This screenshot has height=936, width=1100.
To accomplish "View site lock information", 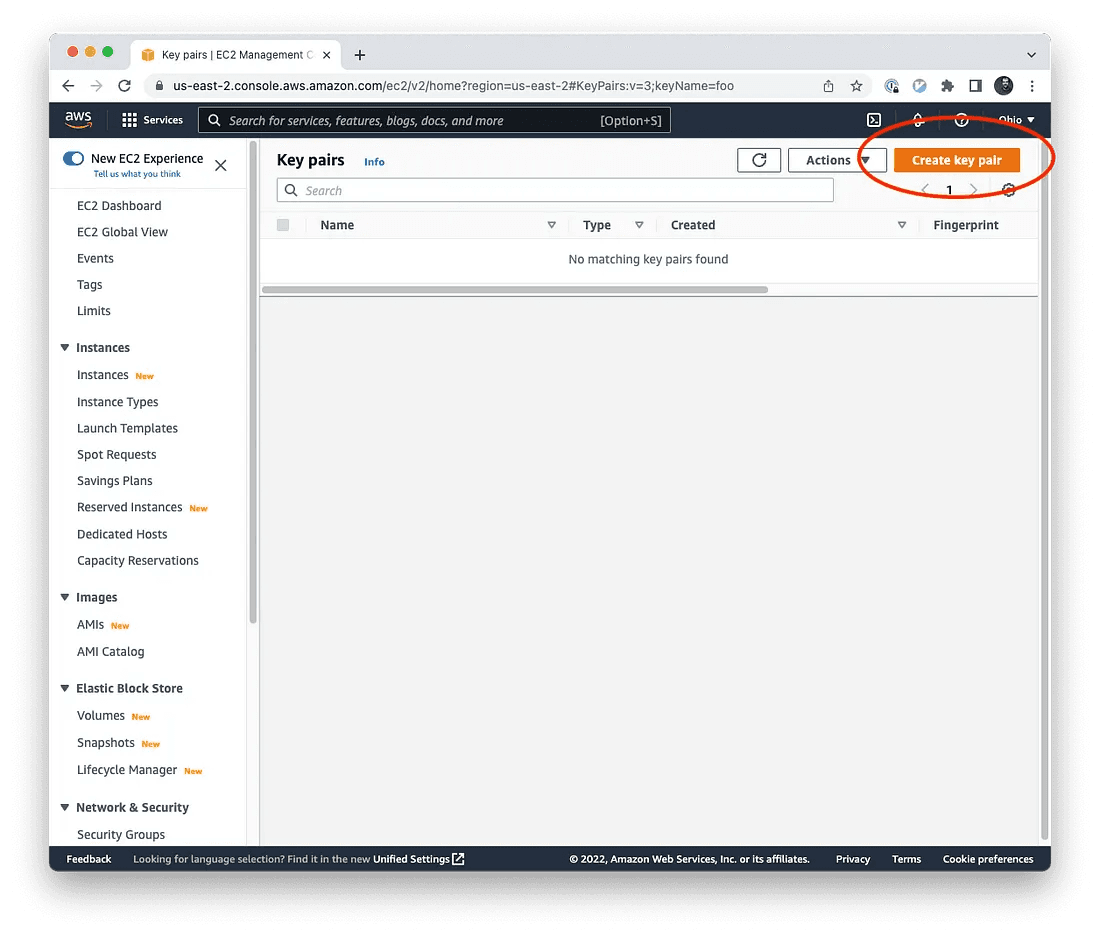I will tap(159, 86).
